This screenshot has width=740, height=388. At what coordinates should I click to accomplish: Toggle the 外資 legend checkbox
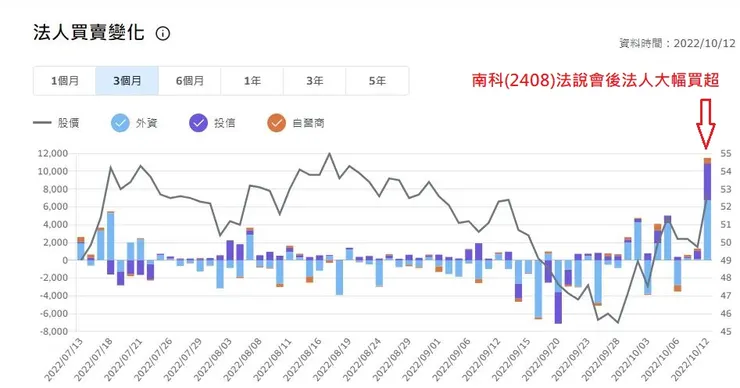pyautogui.click(x=120, y=123)
